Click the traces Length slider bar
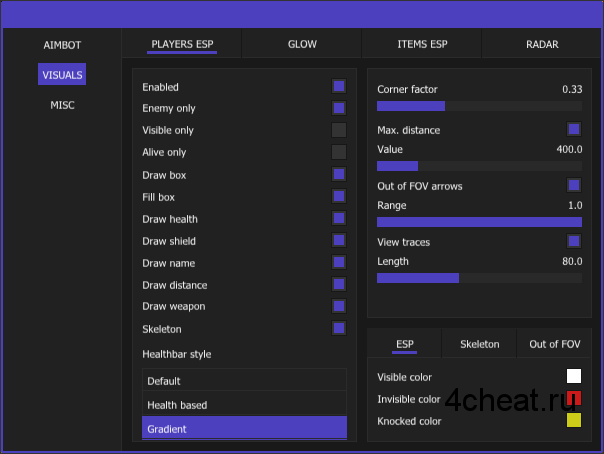Image resolution: width=604 pixels, height=454 pixels. [479, 278]
